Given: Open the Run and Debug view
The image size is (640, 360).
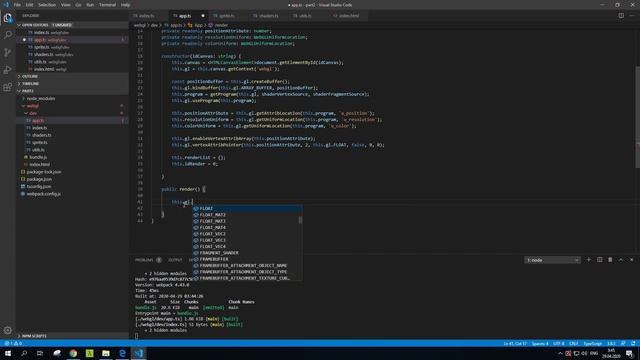Looking at the screenshot, I should 8,70.
